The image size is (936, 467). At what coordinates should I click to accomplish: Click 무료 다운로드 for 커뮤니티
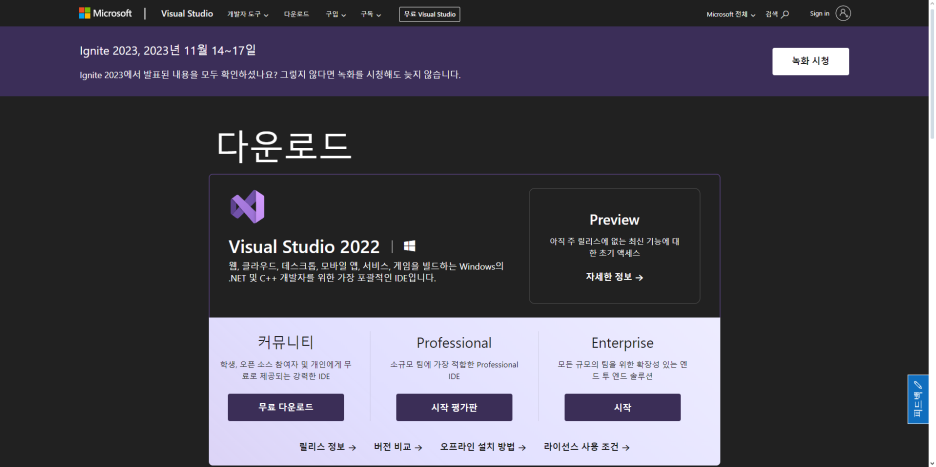[286, 407]
